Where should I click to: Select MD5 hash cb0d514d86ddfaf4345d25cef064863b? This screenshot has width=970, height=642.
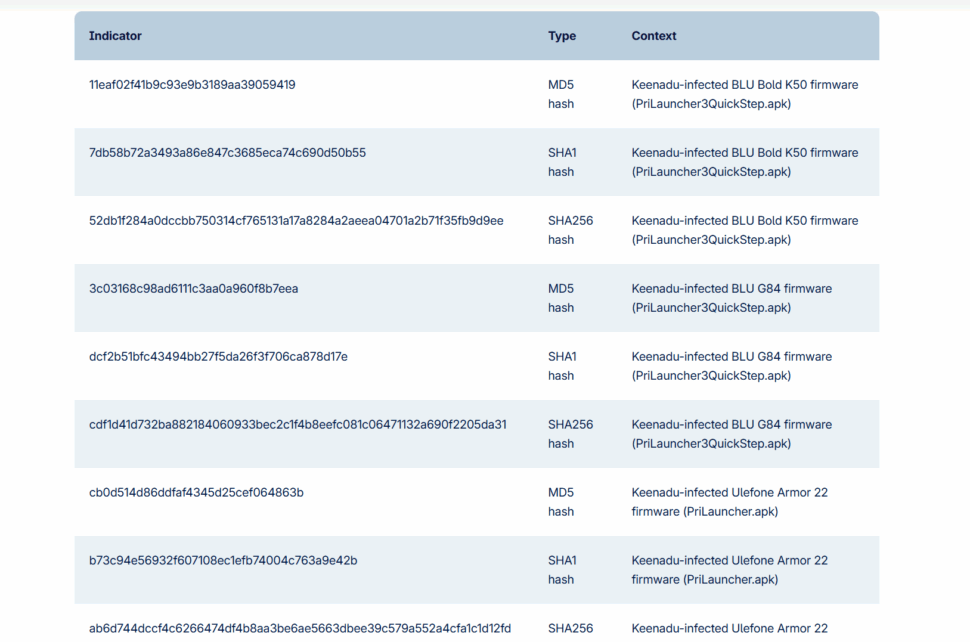pyautogui.click(x=195, y=492)
